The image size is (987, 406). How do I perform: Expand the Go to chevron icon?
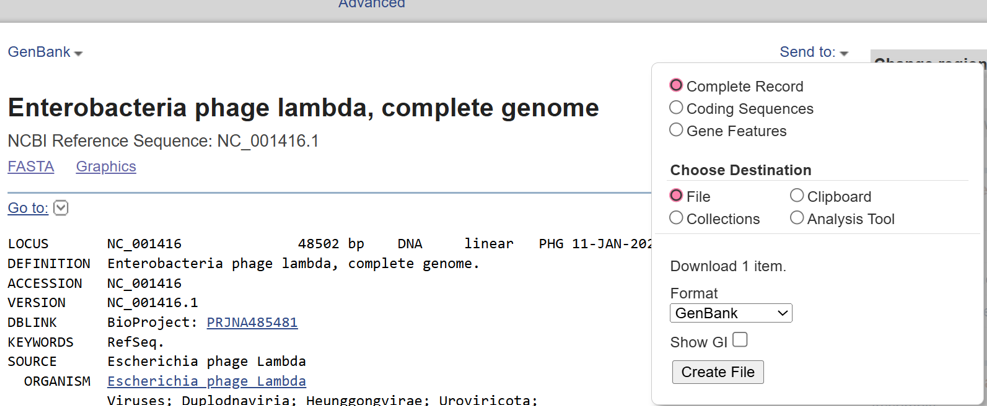tap(61, 208)
